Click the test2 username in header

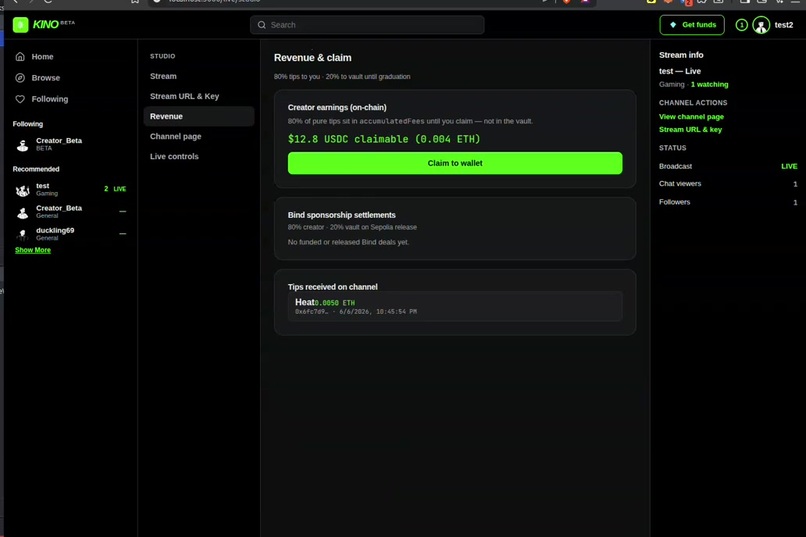tap(783, 25)
